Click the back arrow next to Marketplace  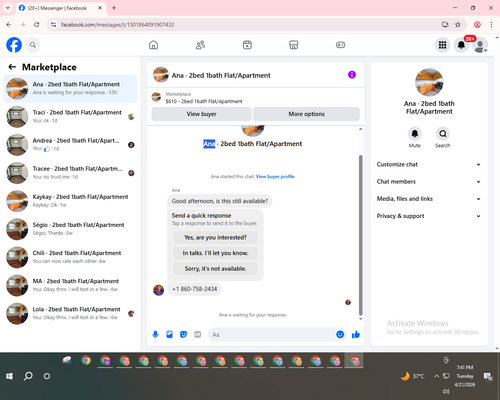click(x=12, y=67)
